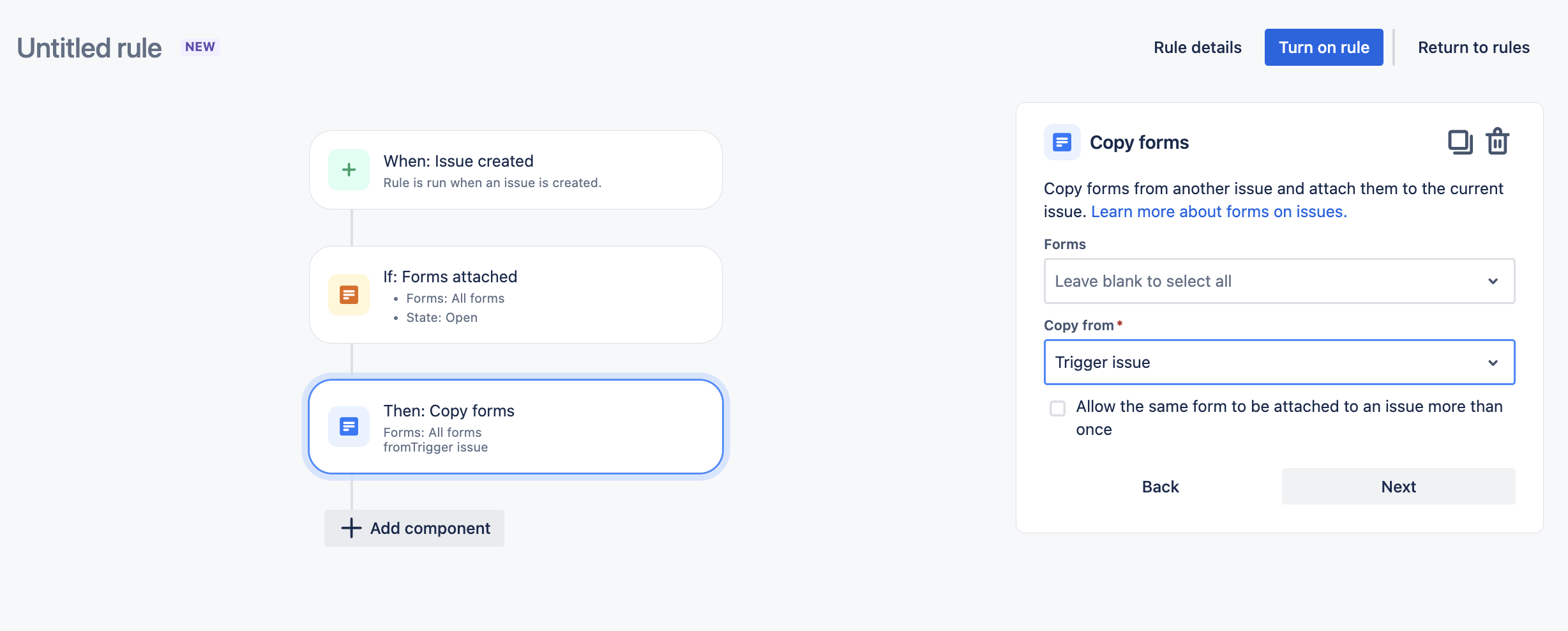The image size is (1568, 631).
Task: Click the Back button
Action: [1160, 487]
